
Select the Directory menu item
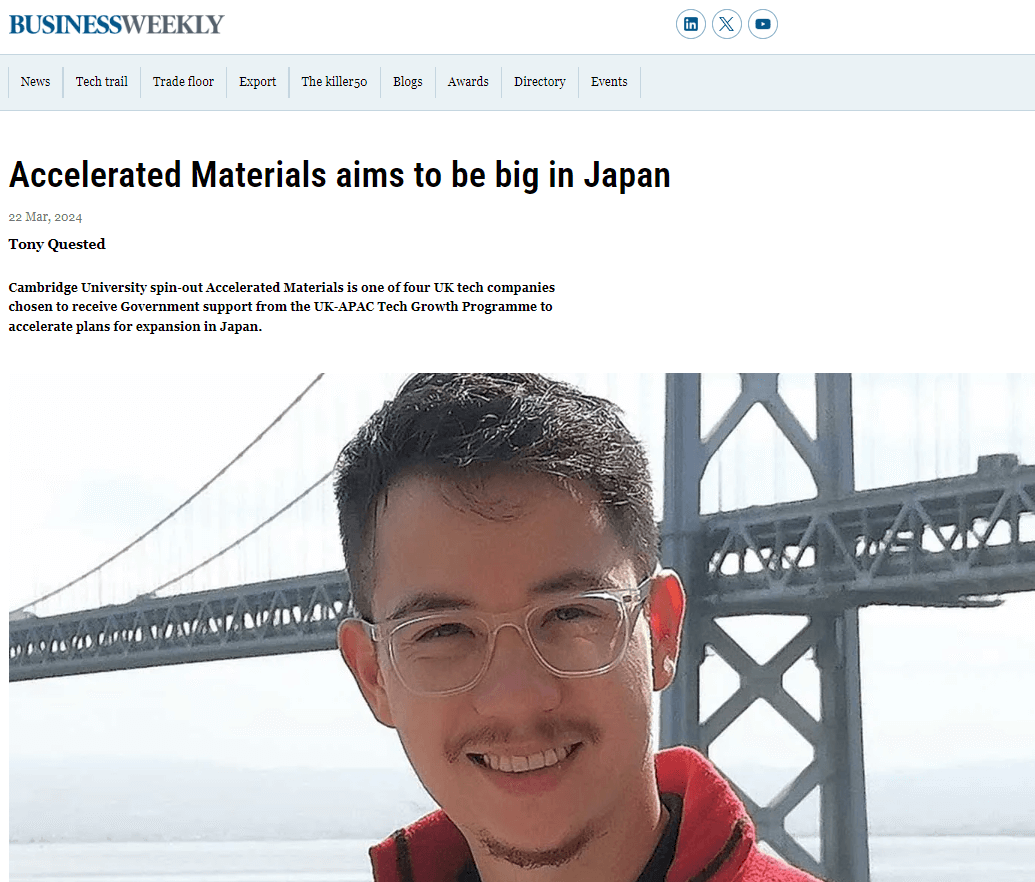point(539,82)
